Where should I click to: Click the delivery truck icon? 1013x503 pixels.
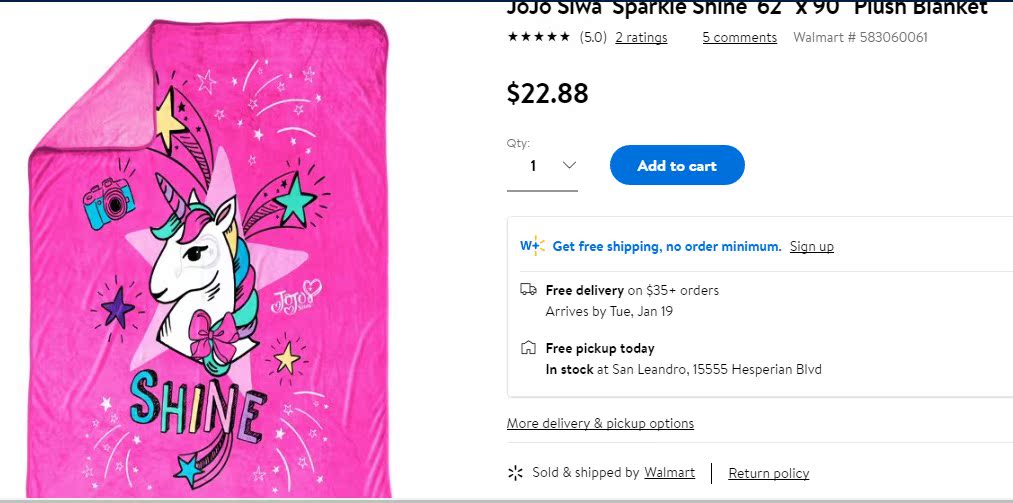[528, 290]
